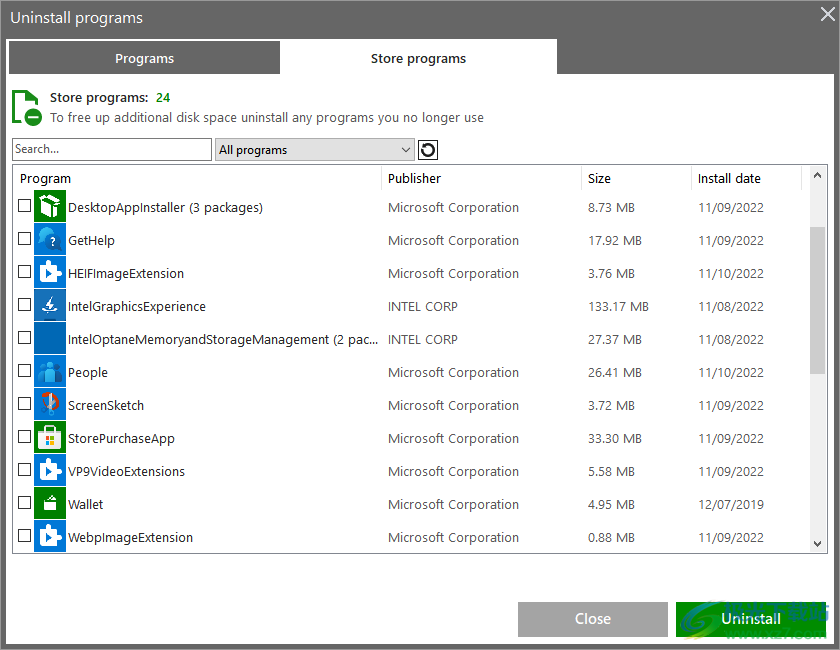The height and width of the screenshot is (650, 840).
Task: Click the 26.41 MB size value
Action: [x=614, y=372]
